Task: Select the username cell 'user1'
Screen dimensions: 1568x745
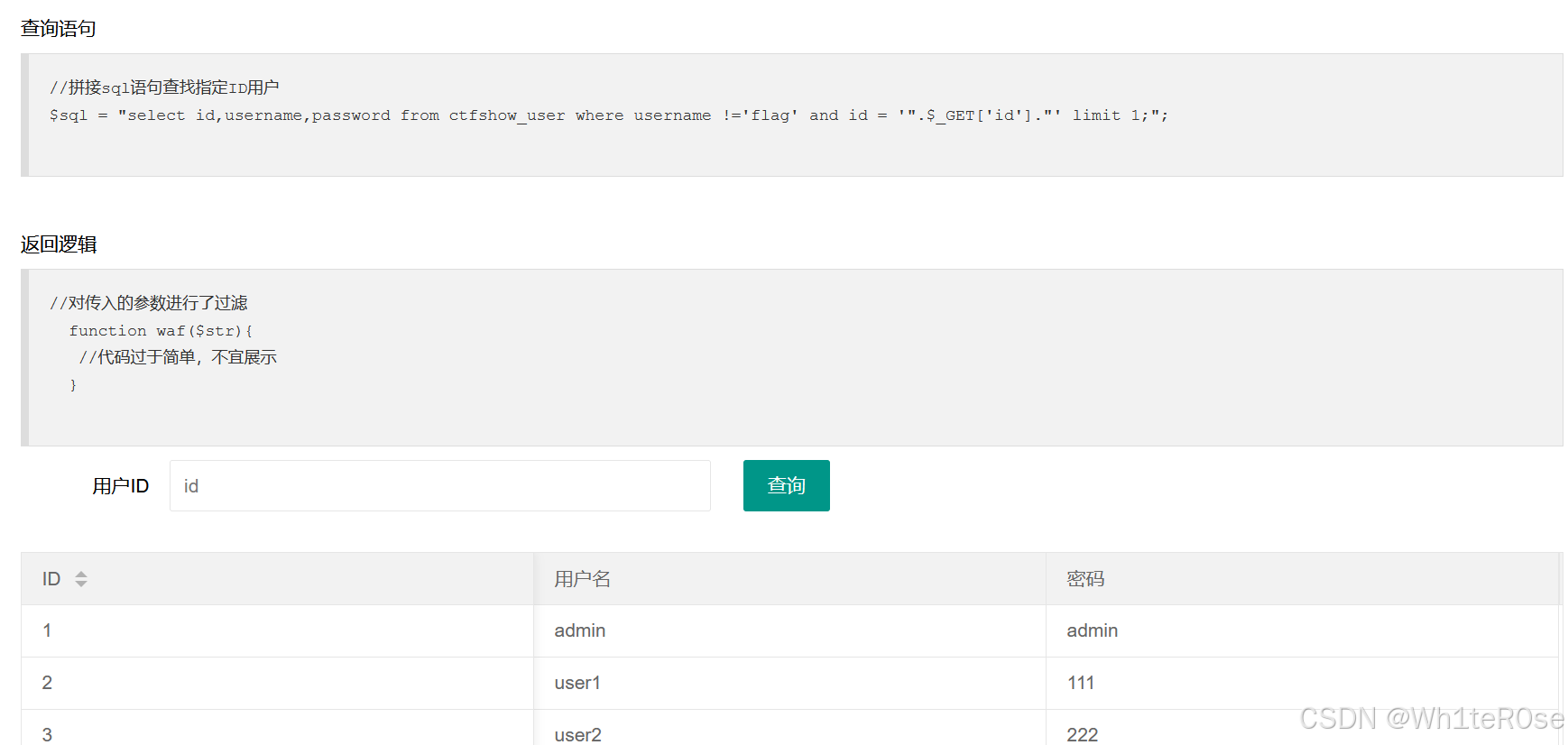Action: (x=789, y=683)
